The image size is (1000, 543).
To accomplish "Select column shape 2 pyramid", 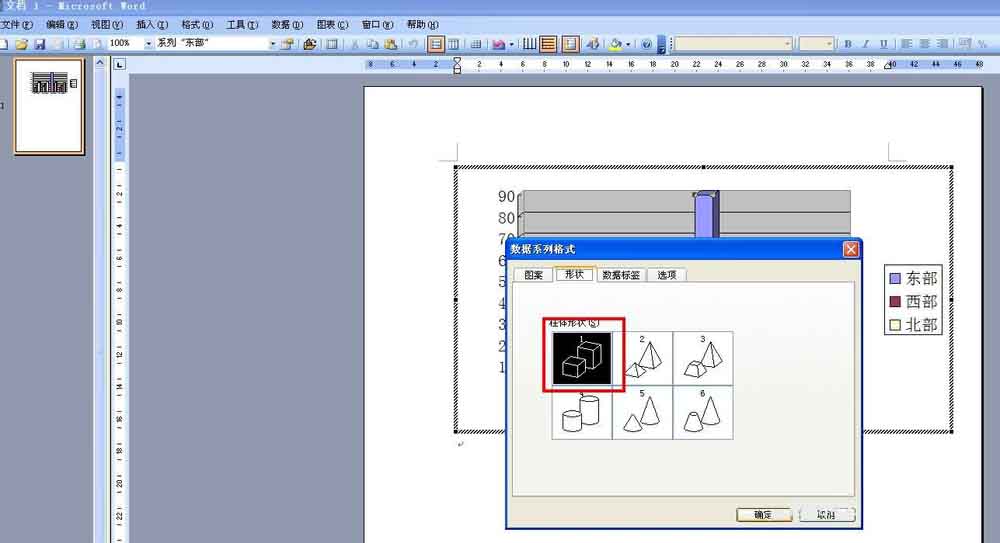I will [x=642, y=359].
